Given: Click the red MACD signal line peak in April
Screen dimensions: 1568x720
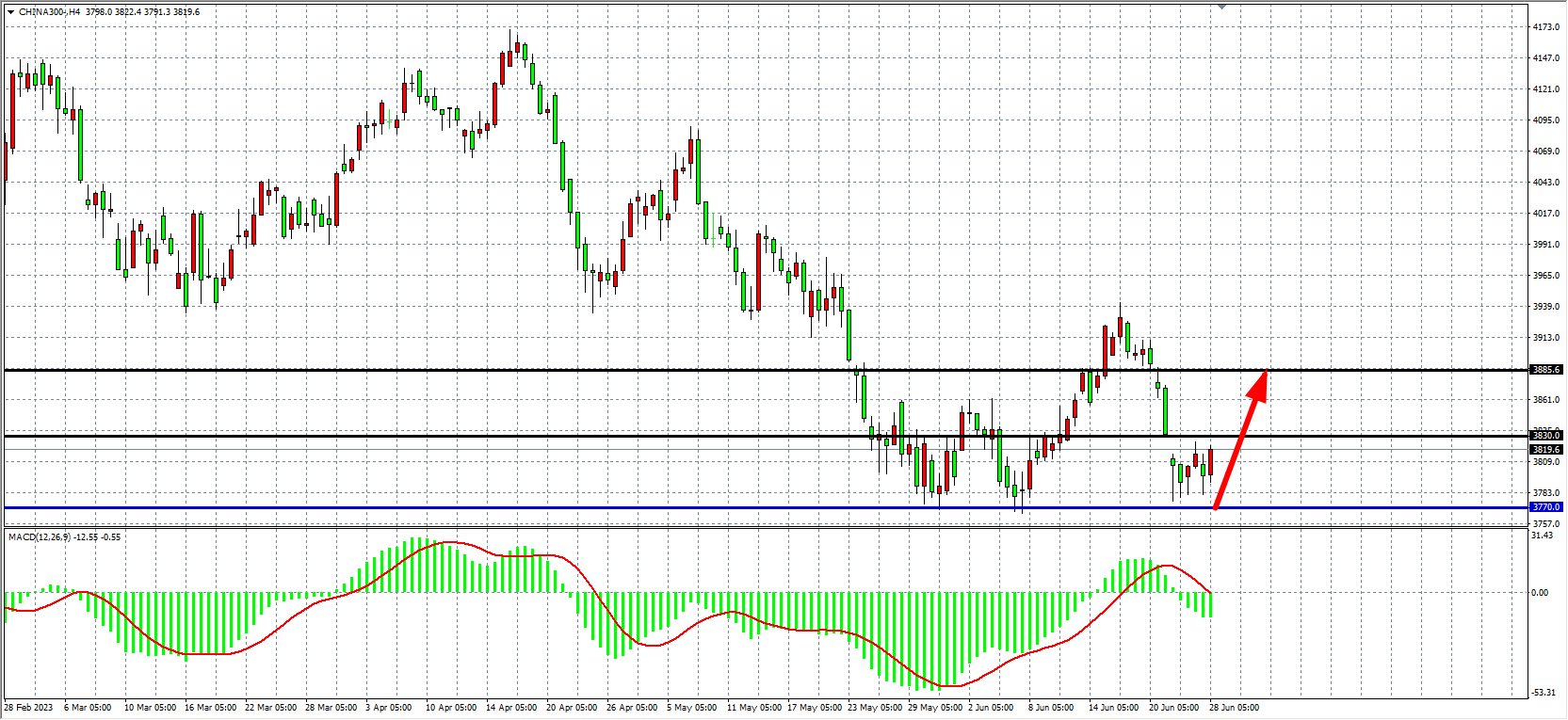Looking at the screenshot, I should 450,542.
